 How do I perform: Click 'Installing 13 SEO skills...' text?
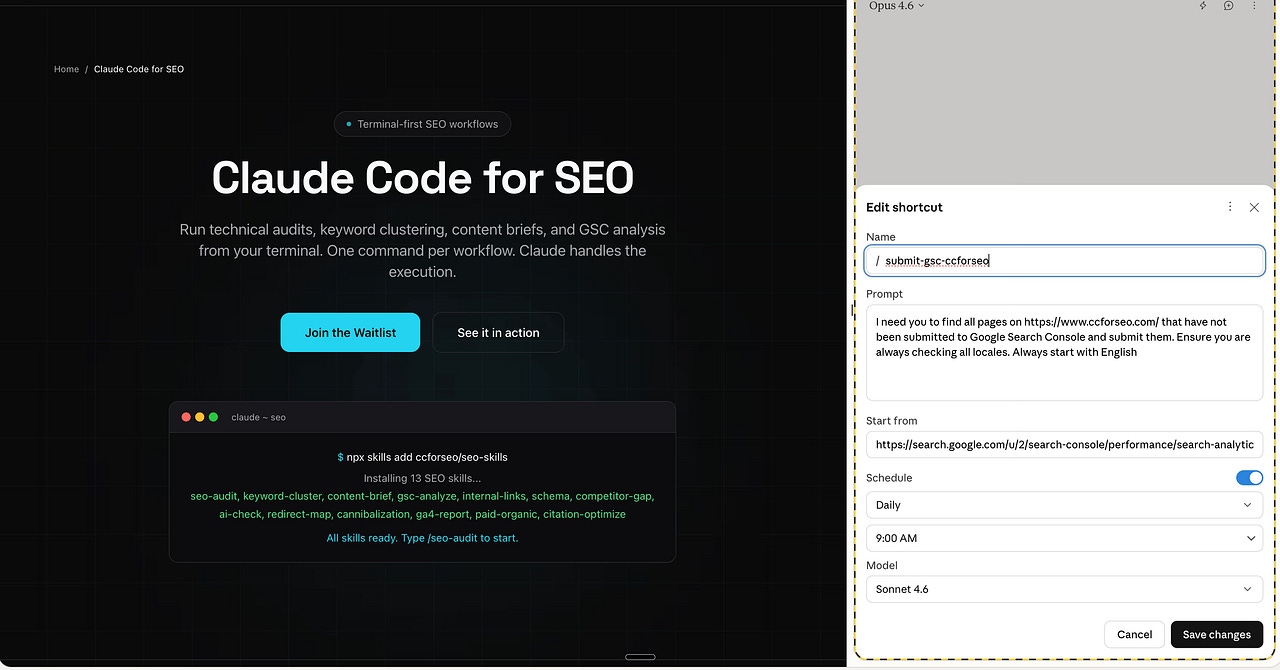click(422, 478)
